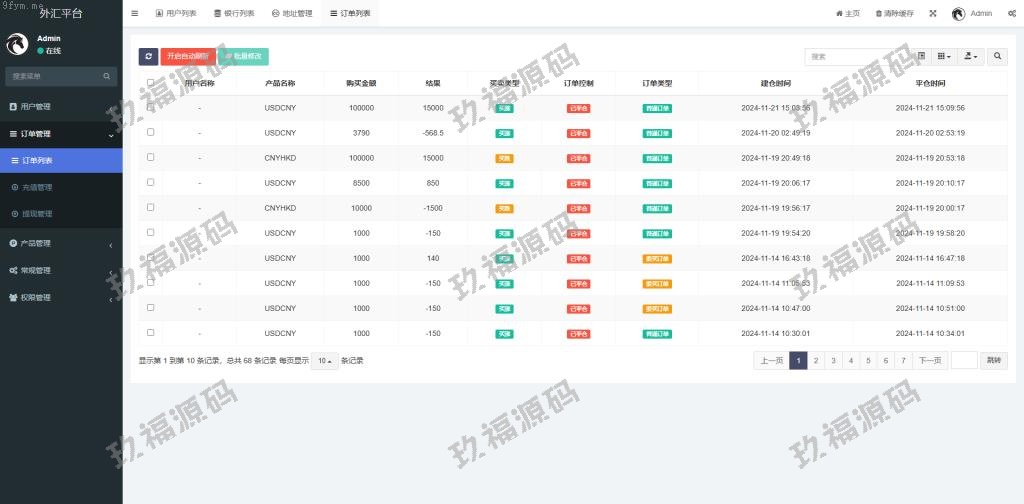Toggle the card view icon button
The image size is (1024, 504).
pos(922,57)
